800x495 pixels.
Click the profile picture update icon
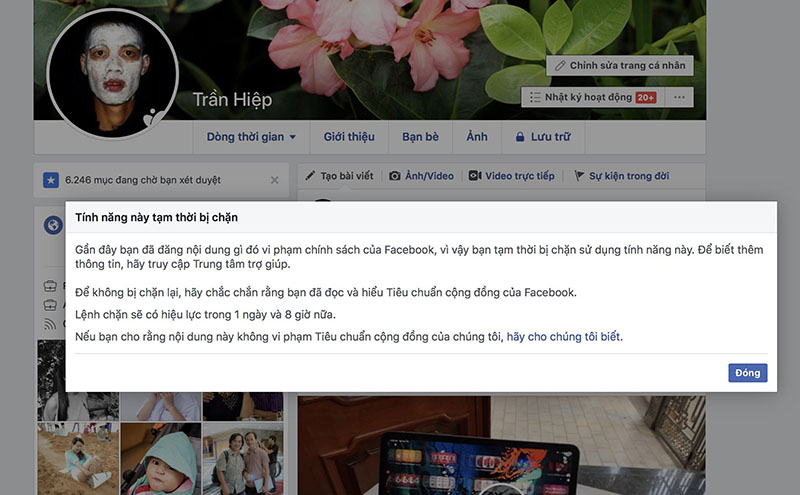point(153,117)
